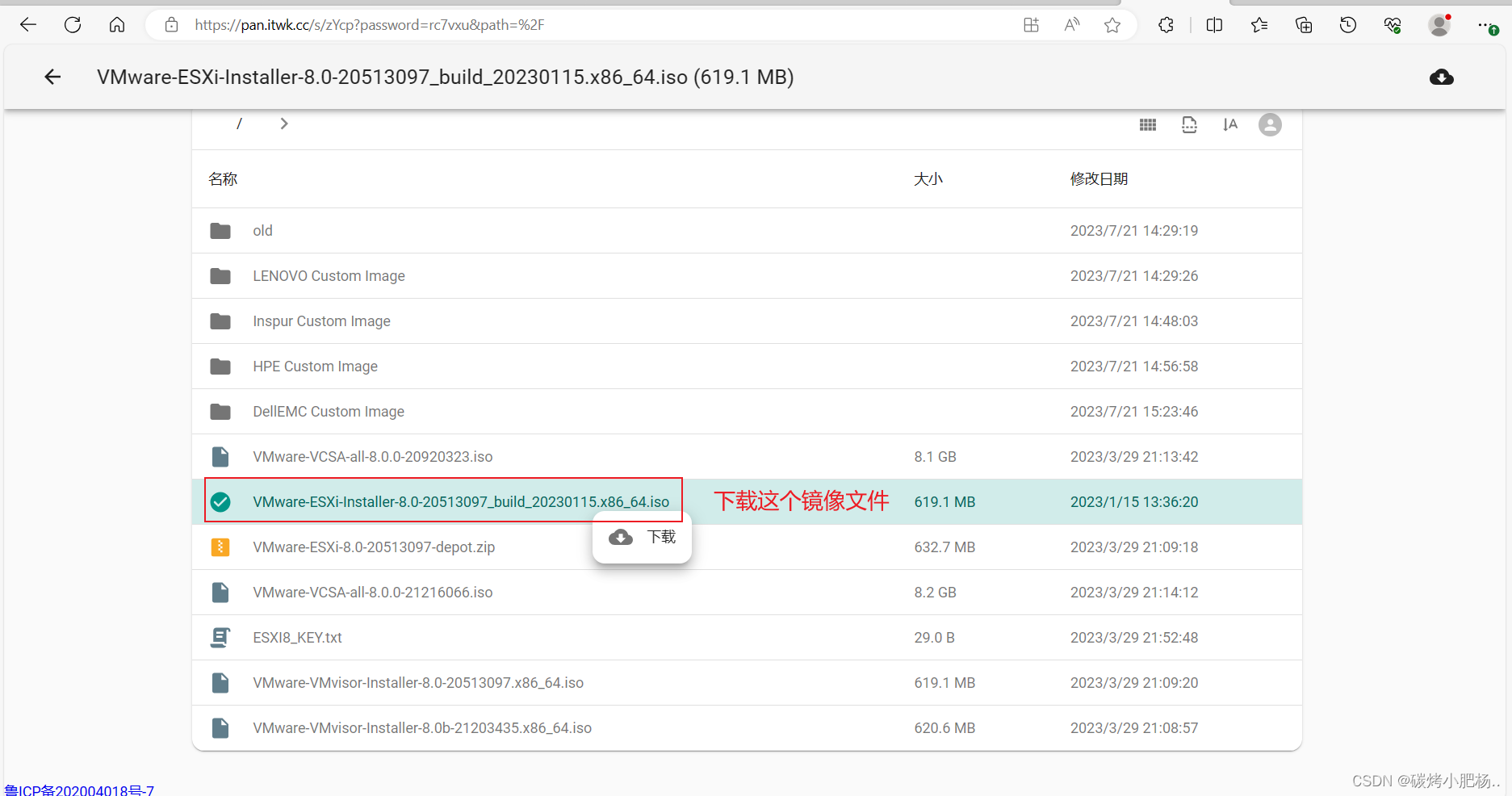Open the Inspur Custom Image folder
This screenshot has height=796, width=1512.
coord(321,321)
